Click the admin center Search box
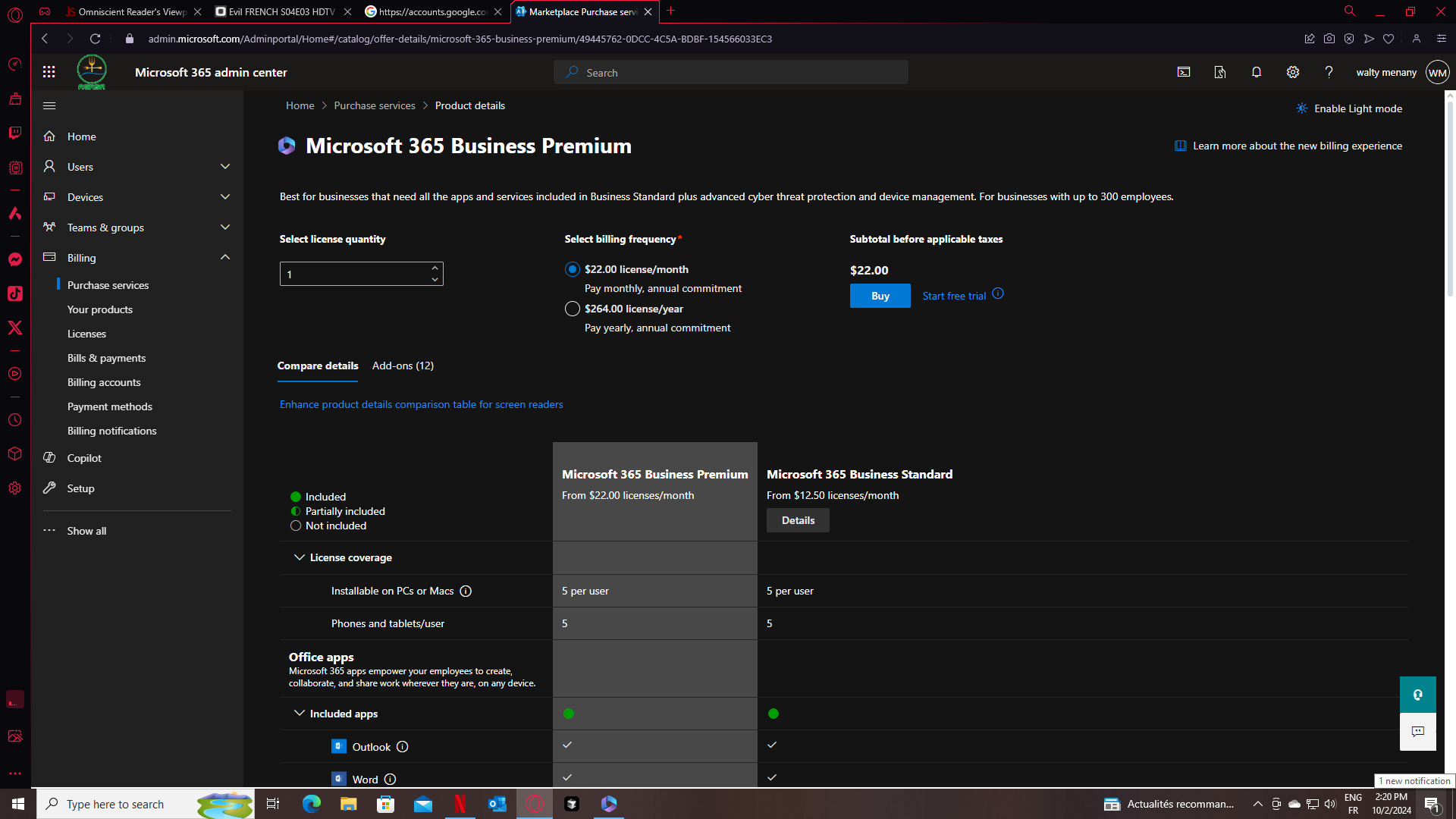This screenshot has width=1456, height=819. tap(731, 72)
